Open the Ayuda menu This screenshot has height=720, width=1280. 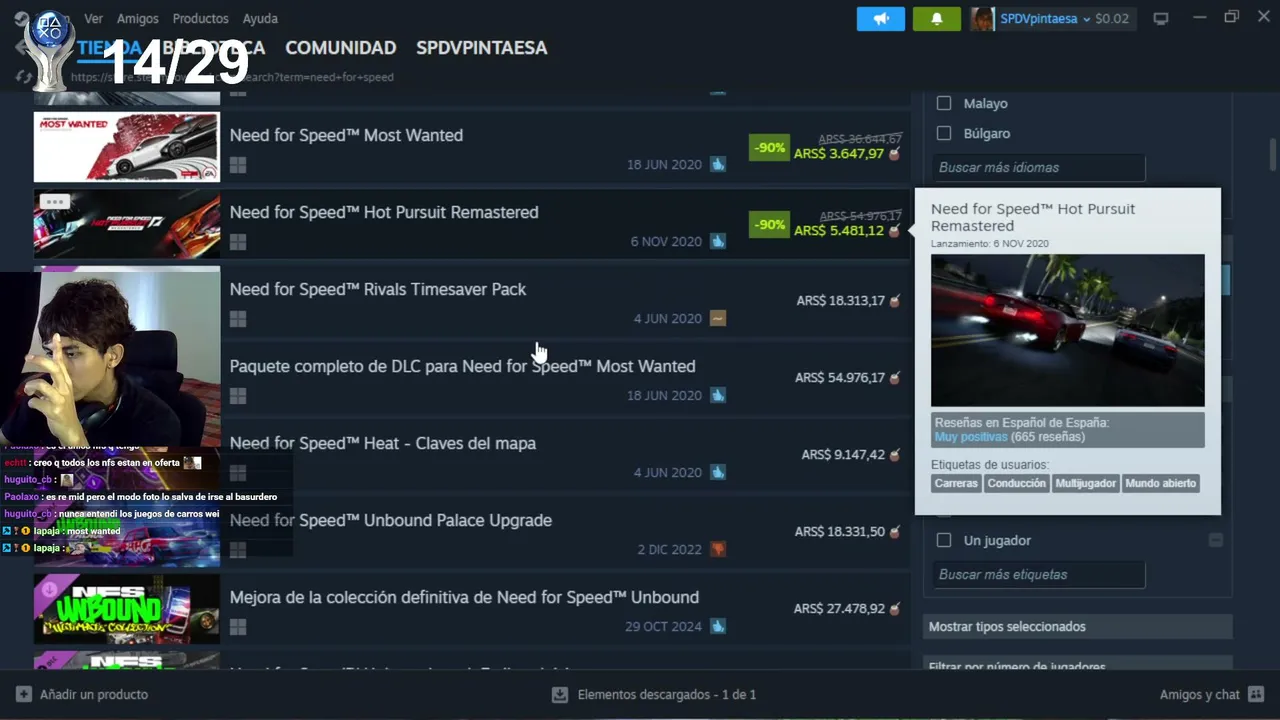click(260, 19)
